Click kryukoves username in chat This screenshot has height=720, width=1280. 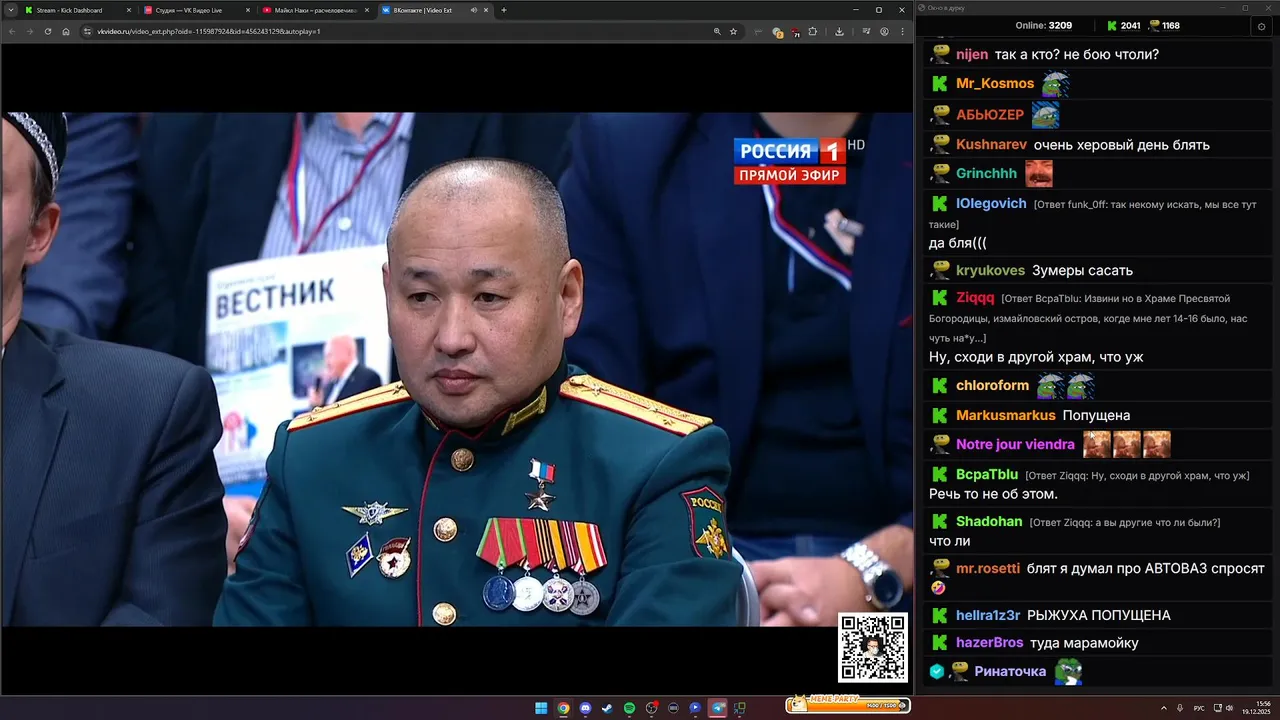coord(990,270)
